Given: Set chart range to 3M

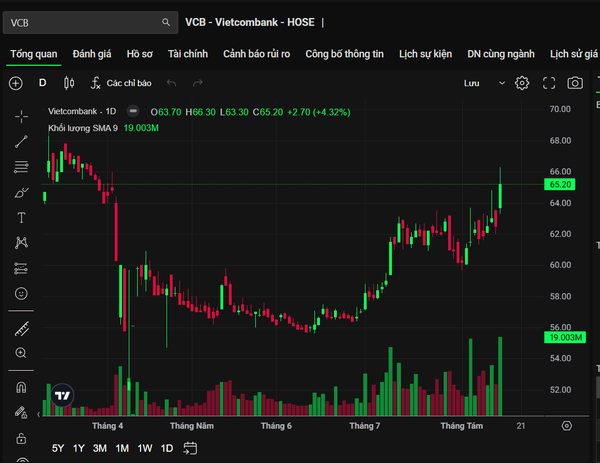Looking at the screenshot, I should [99, 448].
